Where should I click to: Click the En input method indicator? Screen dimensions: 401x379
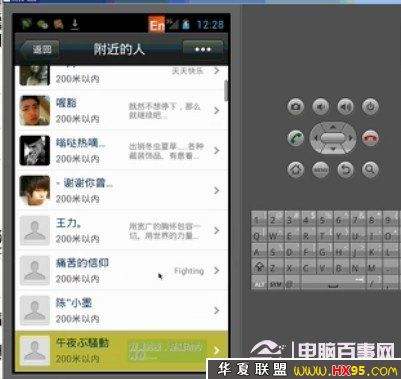click(x=157, y=24)
